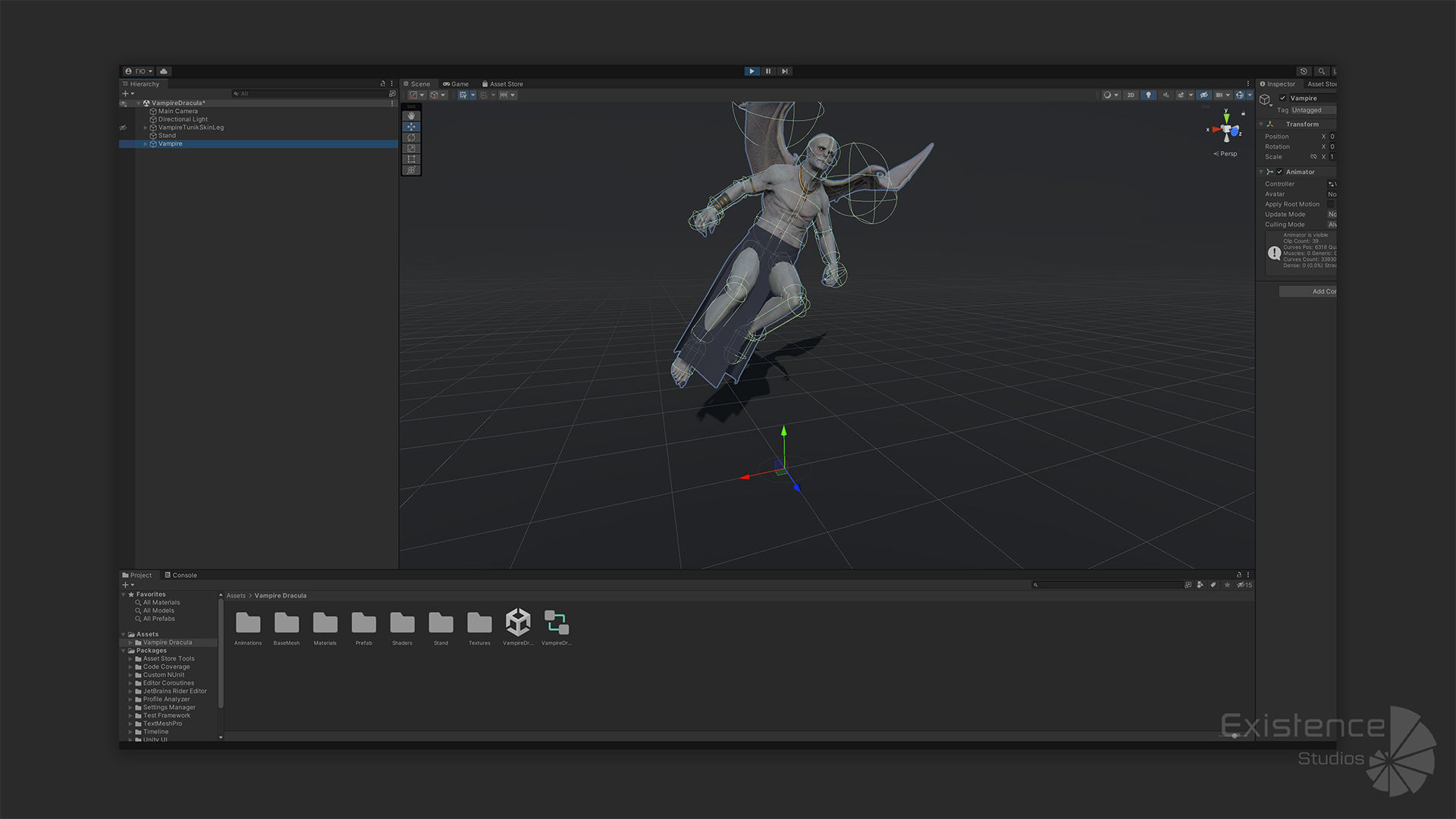Collapse the Transform component section
Screen dimensions: 1456x819
1261,124
